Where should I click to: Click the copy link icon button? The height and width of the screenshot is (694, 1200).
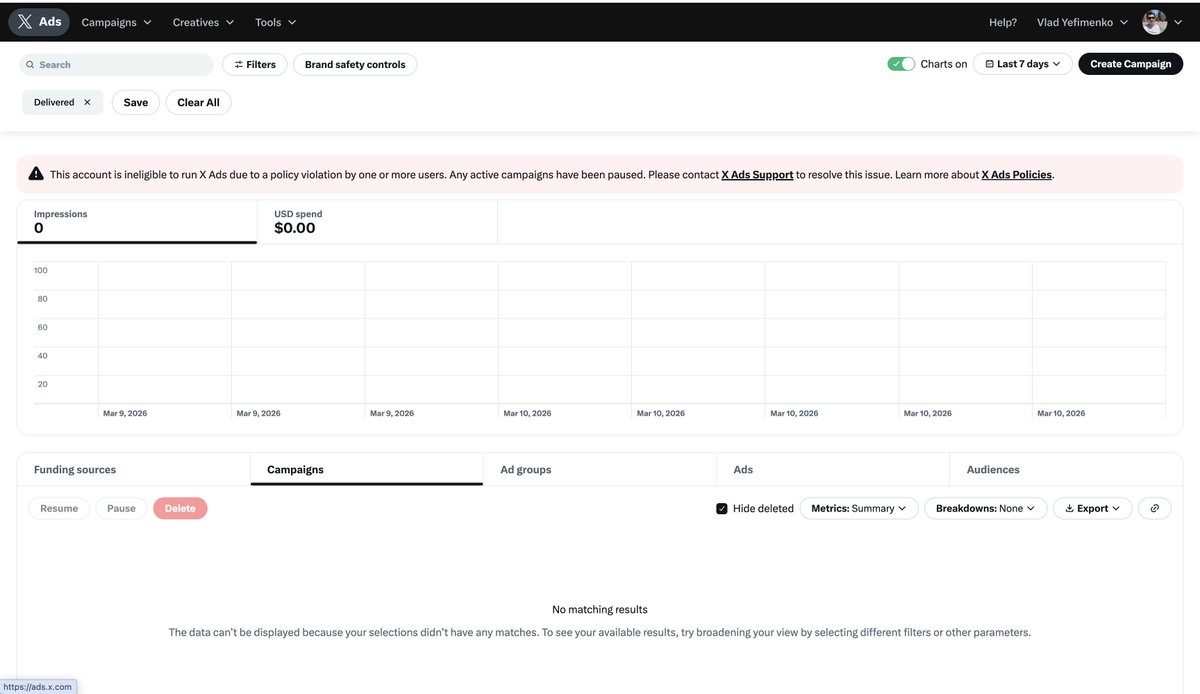[1155, 508]
